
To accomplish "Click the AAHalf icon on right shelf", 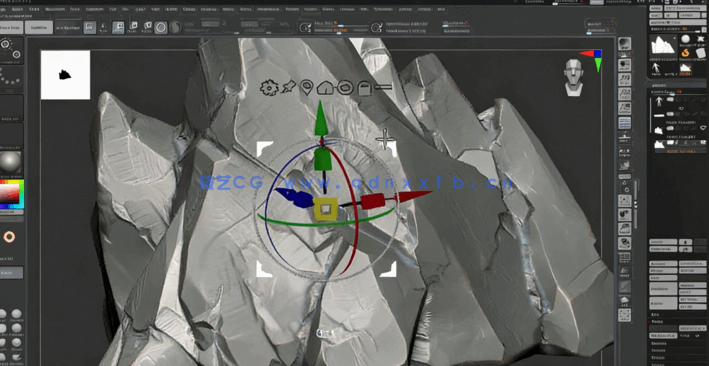I will [624, 108].
